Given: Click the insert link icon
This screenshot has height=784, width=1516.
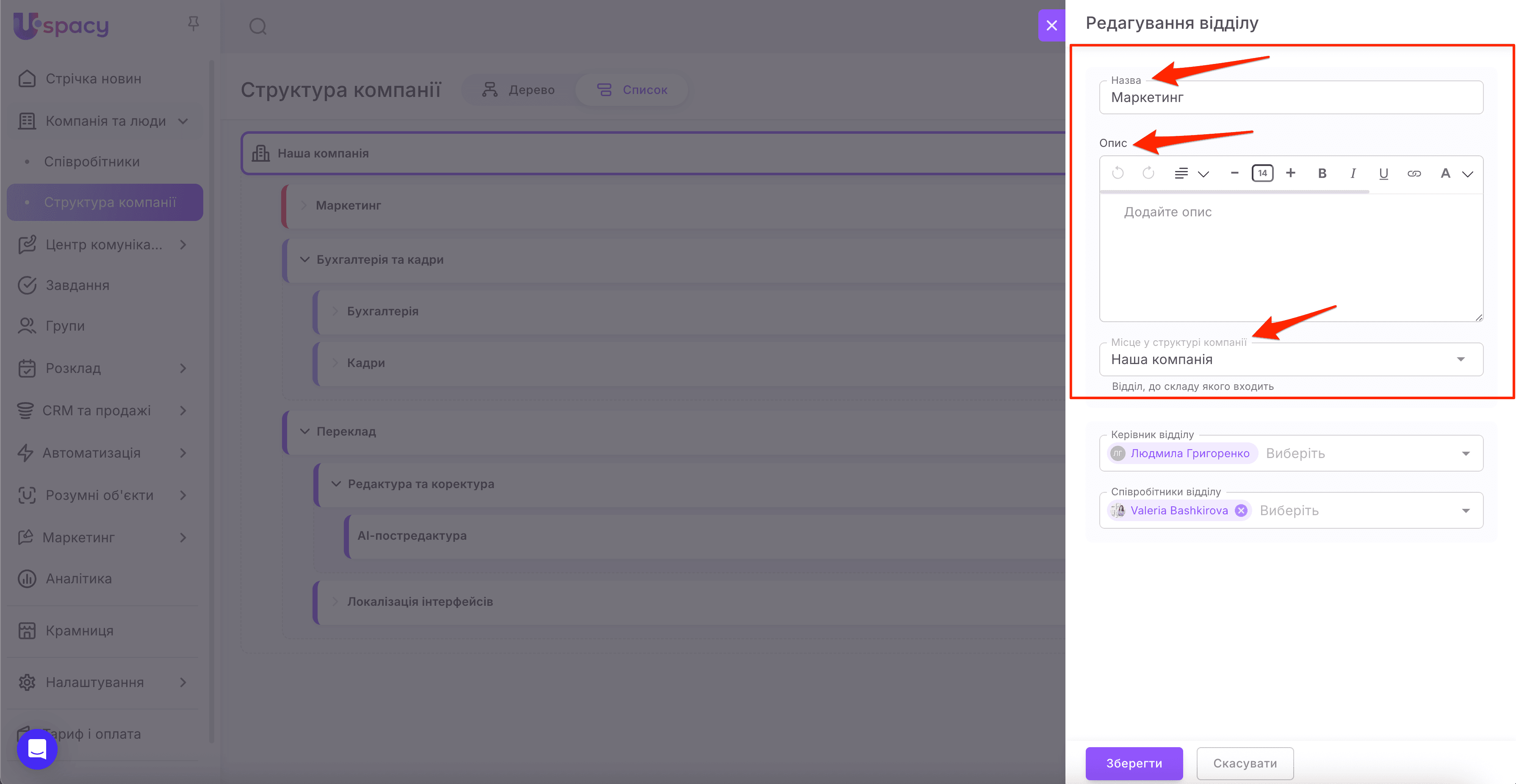Looking at the screenshot, I should (x=1414, y=173).
